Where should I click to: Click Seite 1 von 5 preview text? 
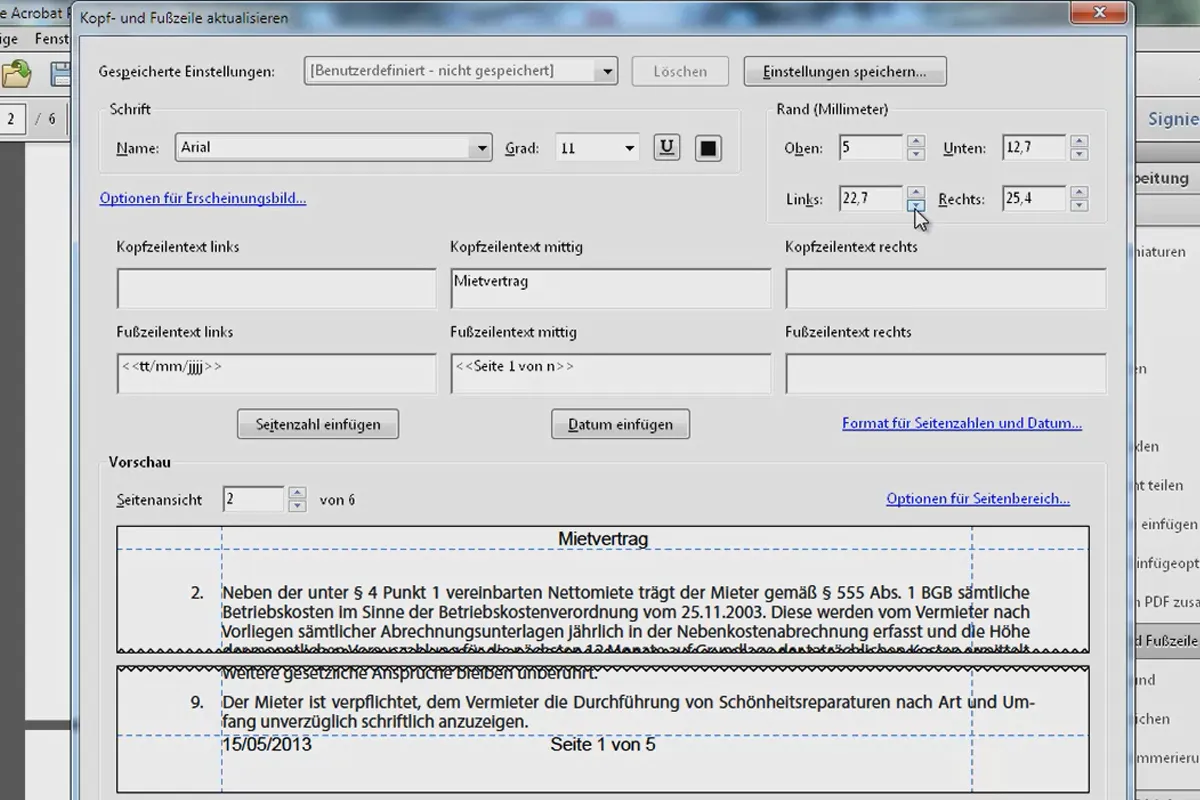(x=603, y=745)
